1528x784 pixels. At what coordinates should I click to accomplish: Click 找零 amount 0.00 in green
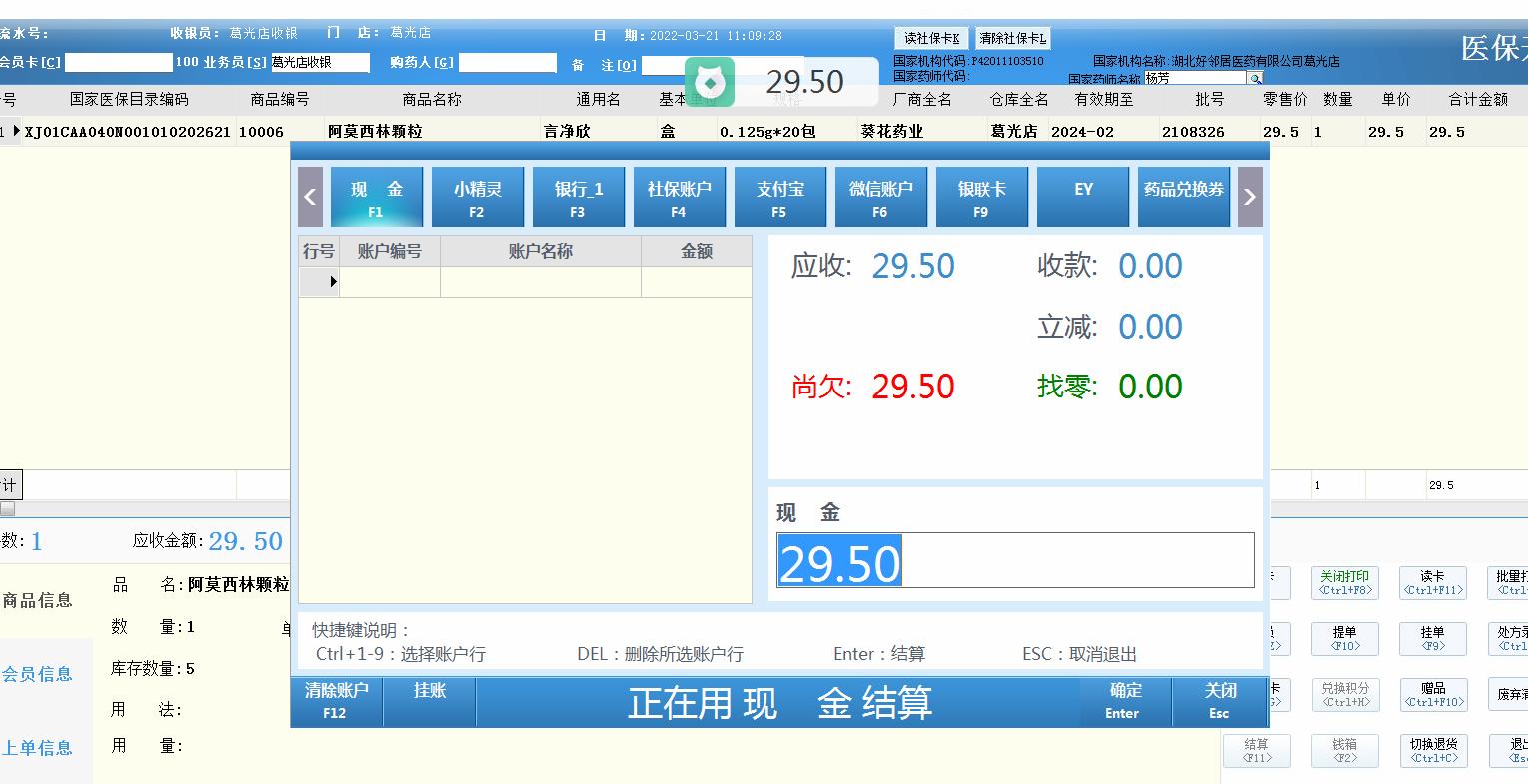[x=1150, y=386]
